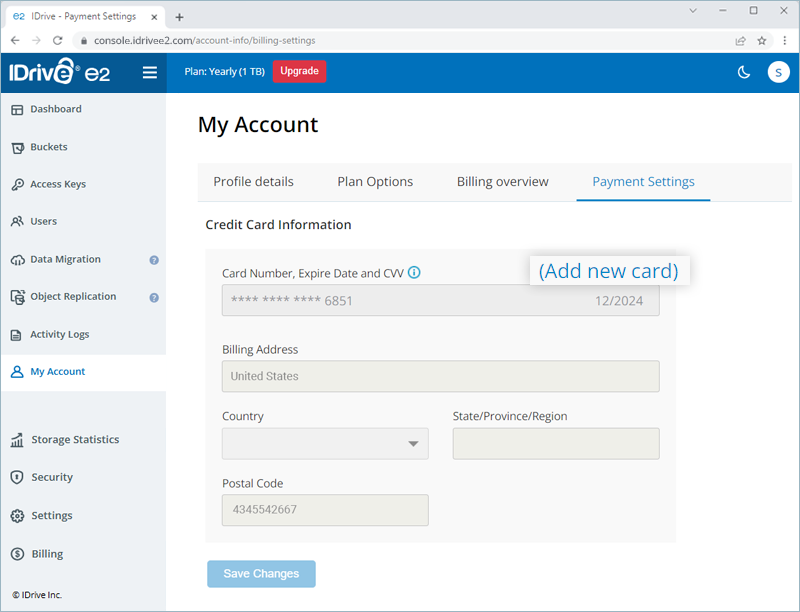Viewport: 800px width, 612px height.
Task: Open Chrome three-dot menu
Action: pos(785,40)
